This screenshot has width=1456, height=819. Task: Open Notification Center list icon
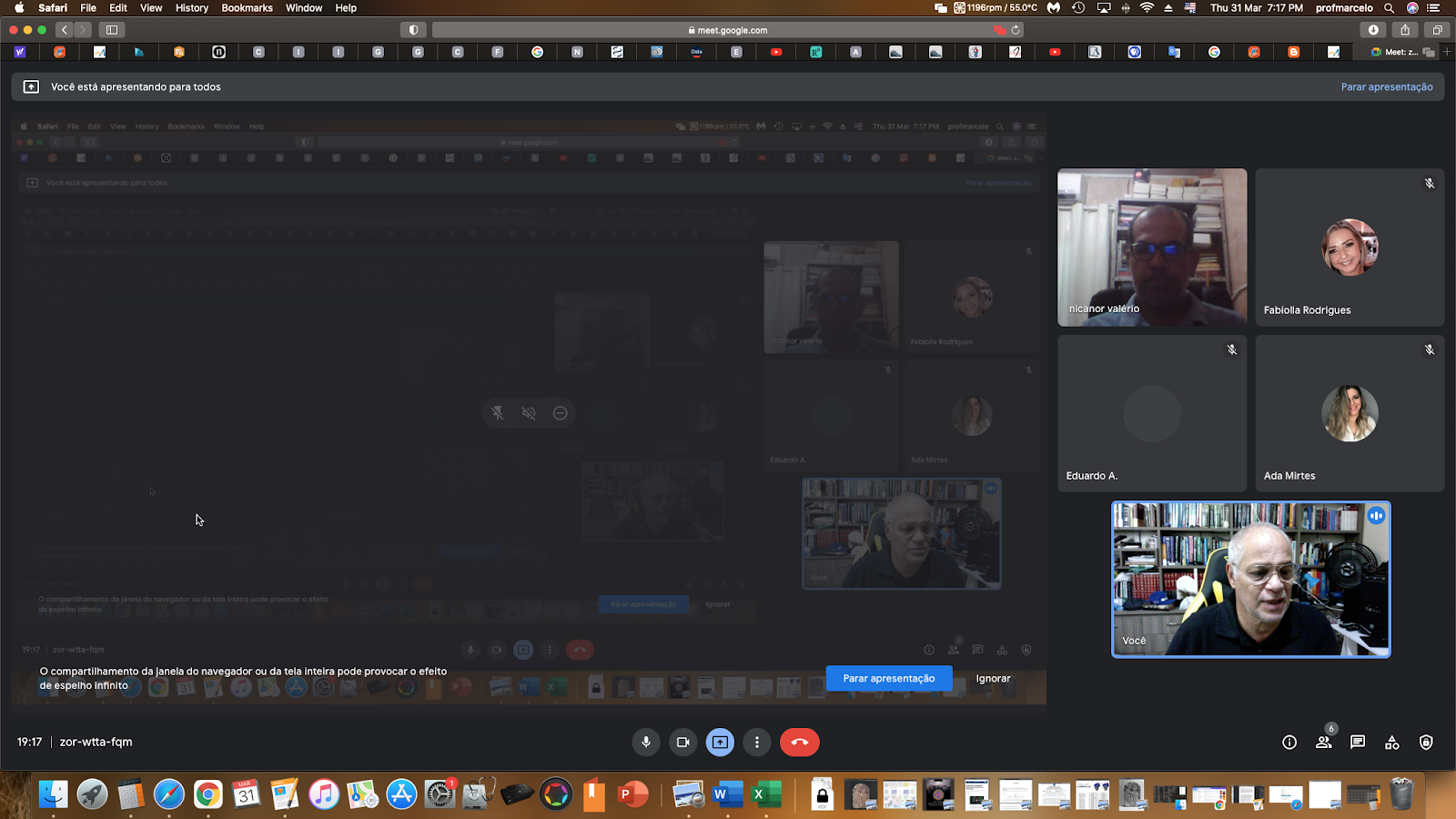(x=1434, y=7)
